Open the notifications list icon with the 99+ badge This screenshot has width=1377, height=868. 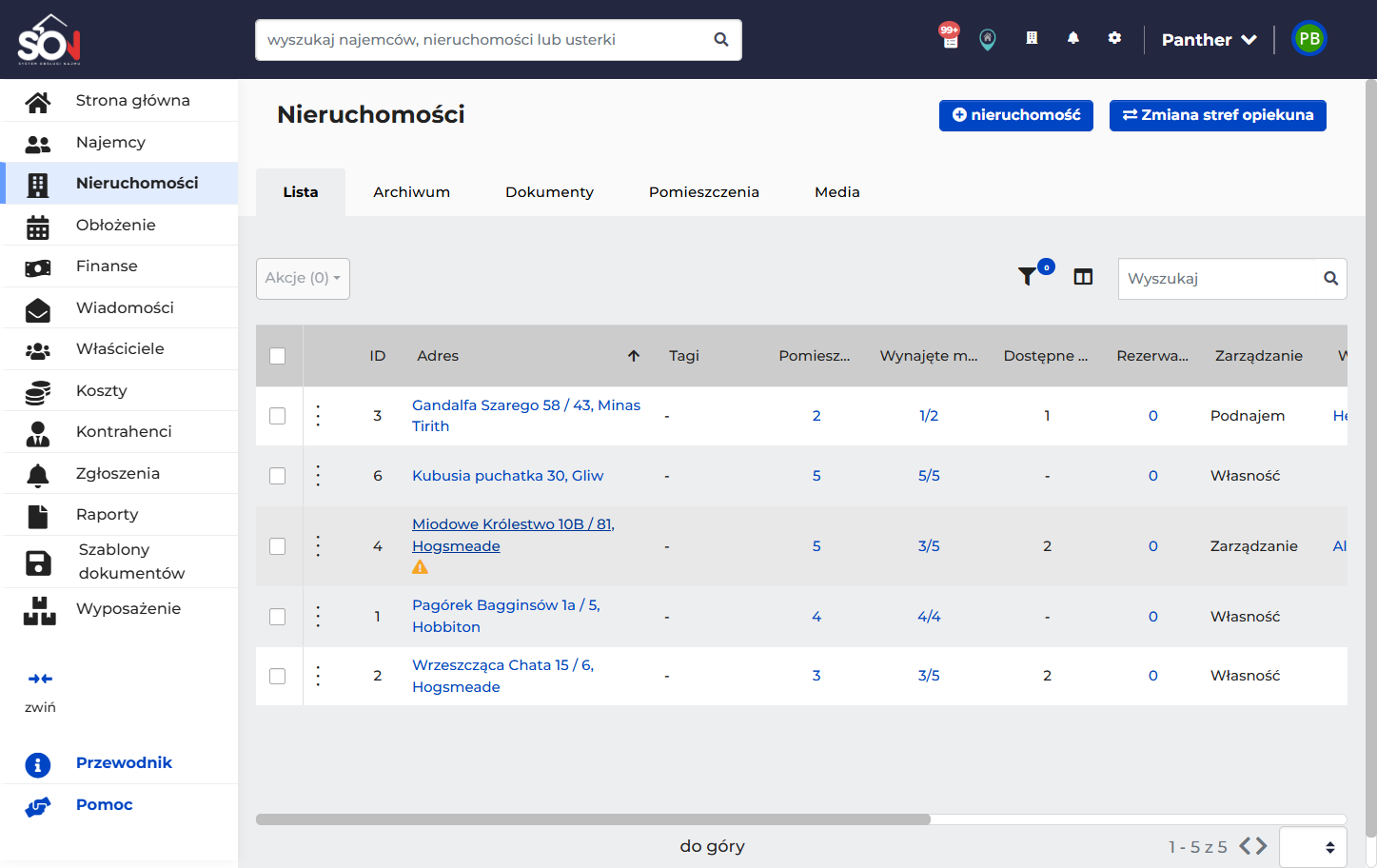(950, 38)
